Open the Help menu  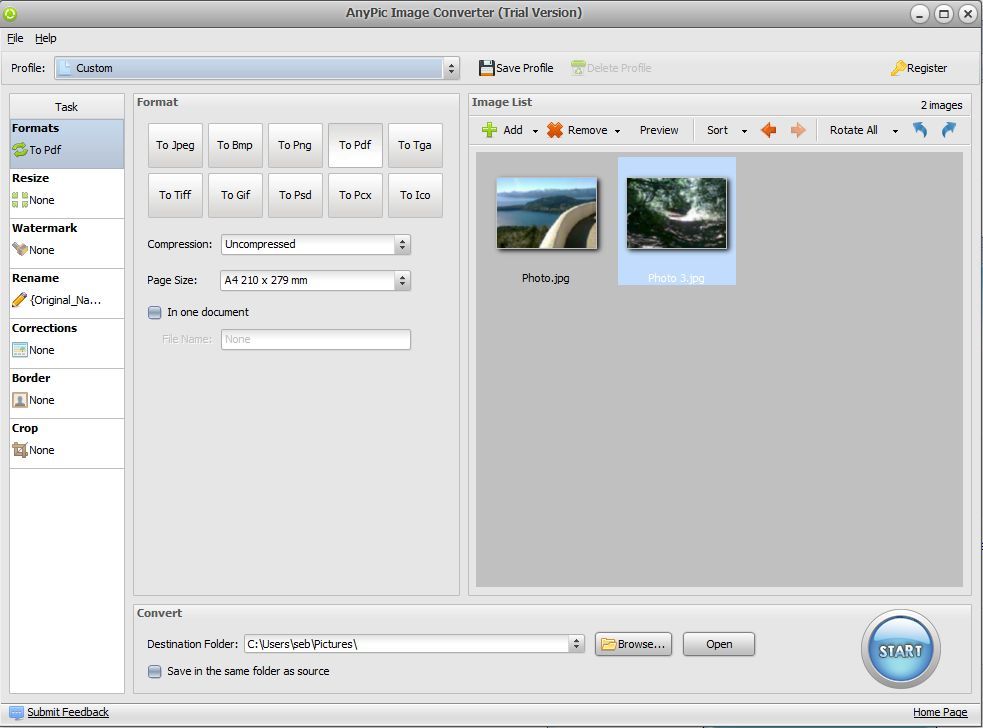[x=46, y=38]
